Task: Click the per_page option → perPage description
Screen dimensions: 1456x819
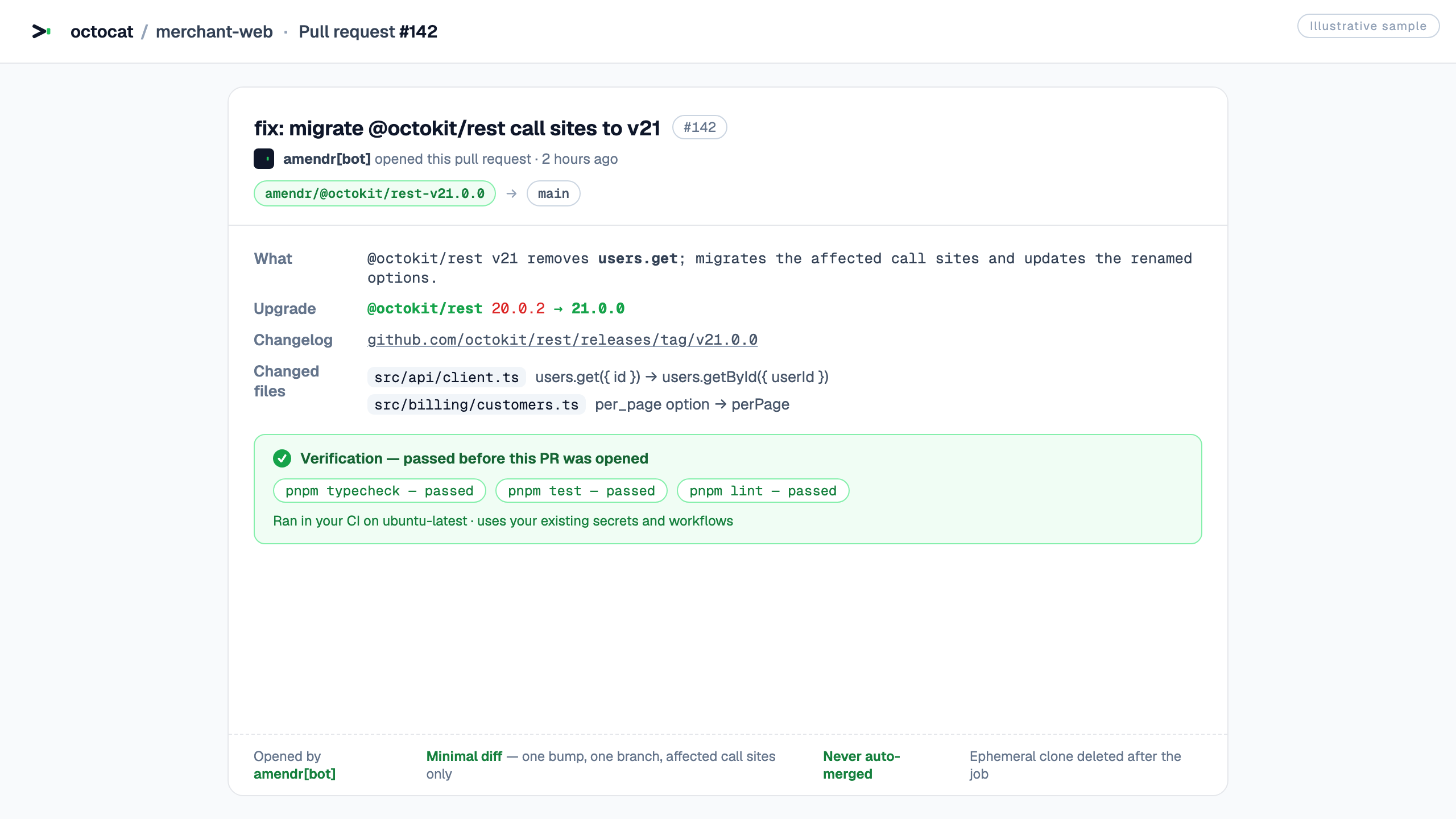Action: coord(692,404)
